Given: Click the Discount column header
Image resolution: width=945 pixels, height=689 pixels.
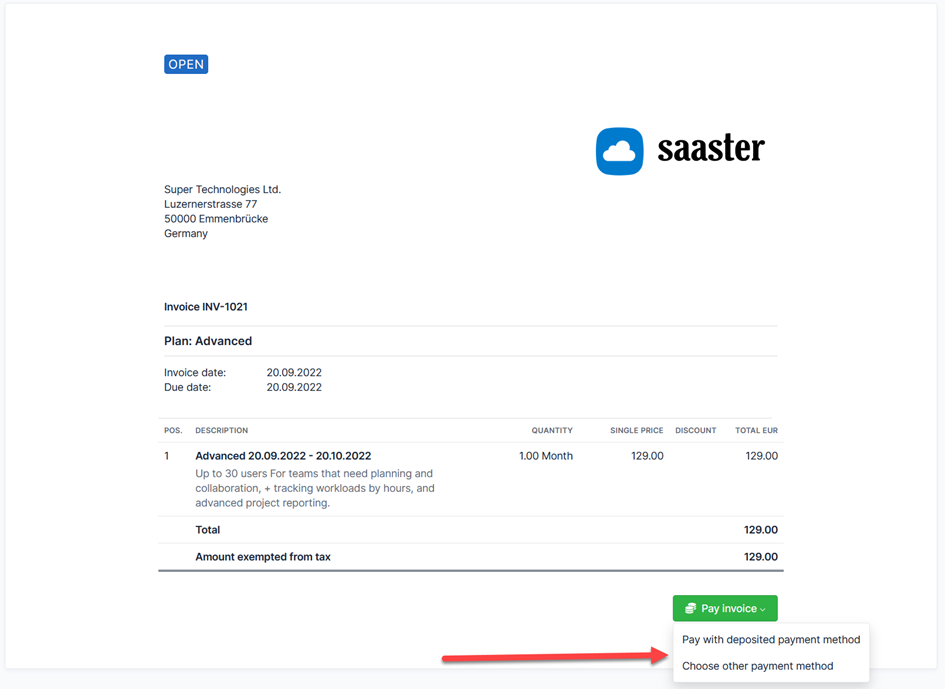Looking at the screenshot, I should pos(695,430).
